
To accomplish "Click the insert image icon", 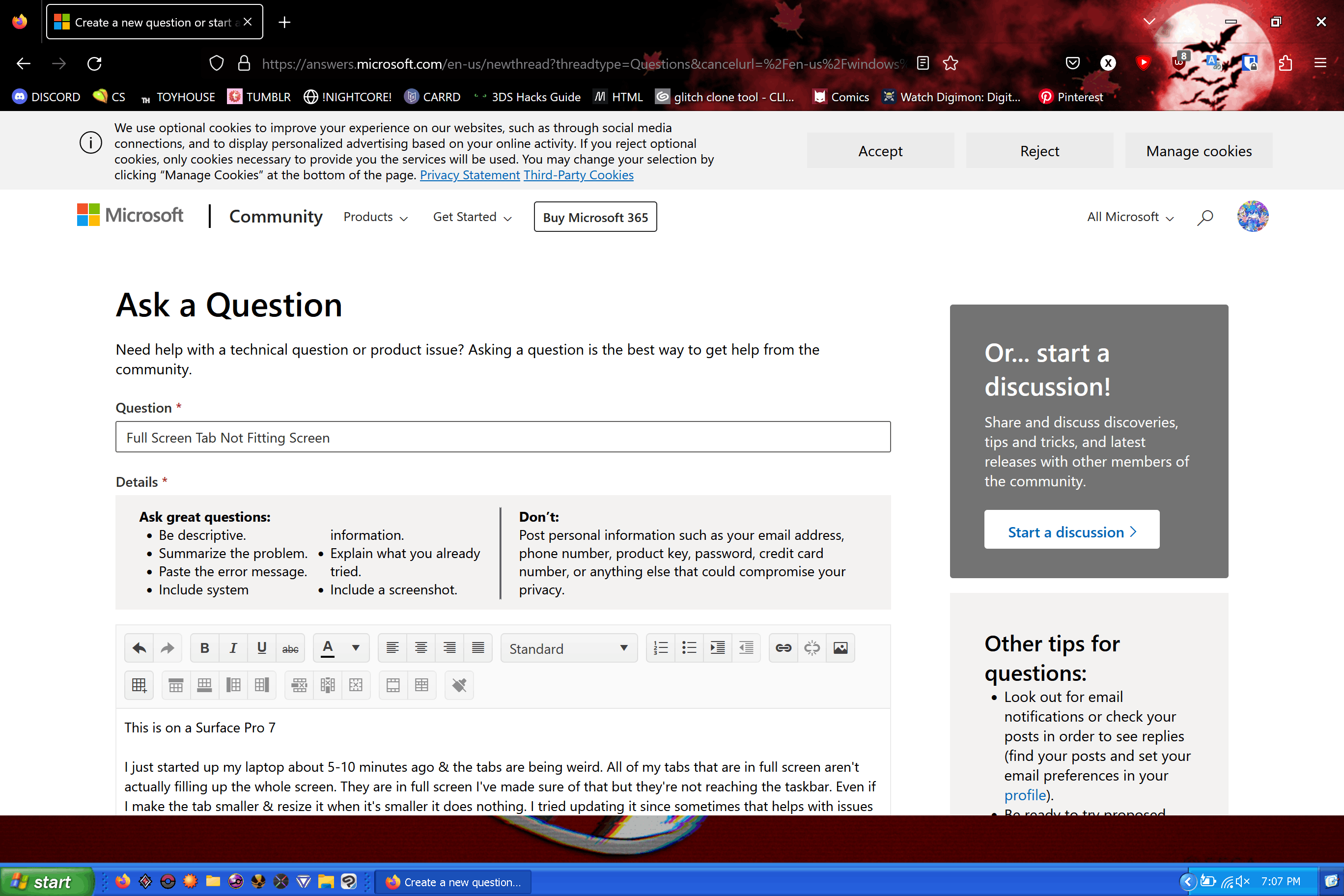I will pyautogui.click(x=840, y=647).
